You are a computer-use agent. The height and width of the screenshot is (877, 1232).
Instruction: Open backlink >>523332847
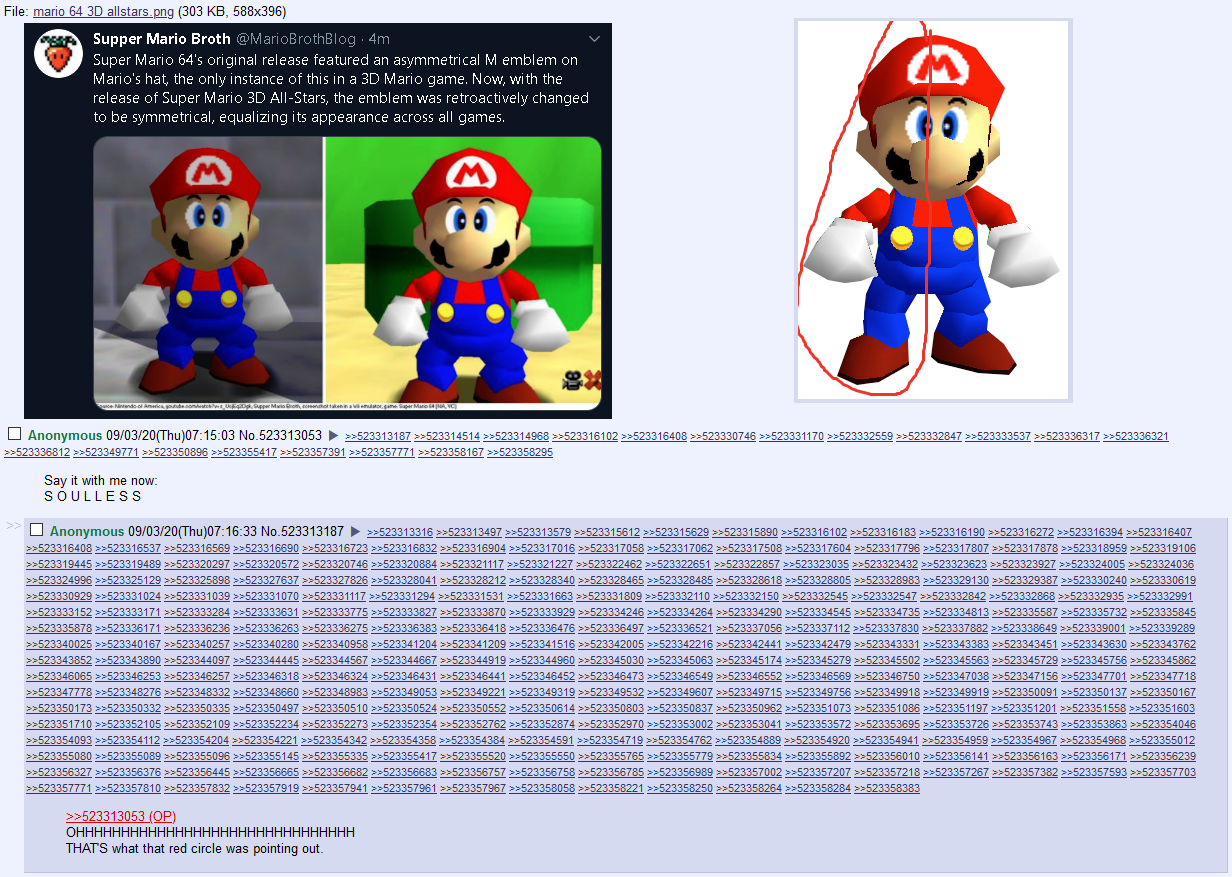click(930, 436)
